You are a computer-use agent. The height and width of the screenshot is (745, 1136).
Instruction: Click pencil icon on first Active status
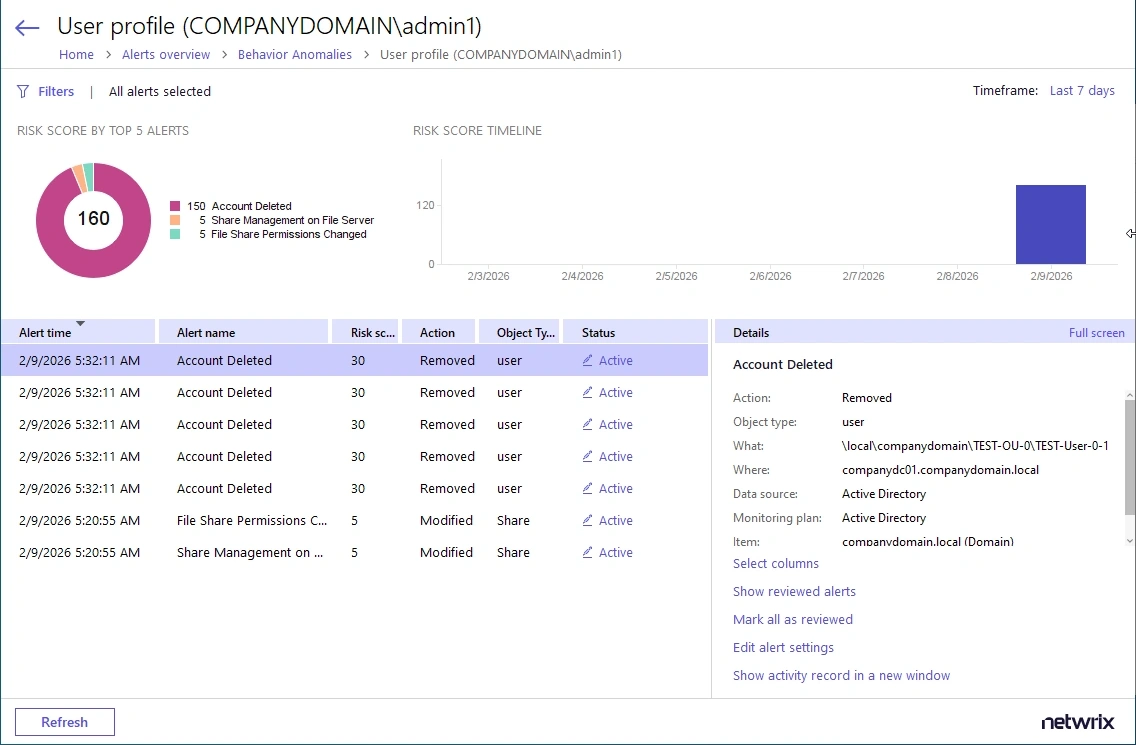tap(588, 361)
